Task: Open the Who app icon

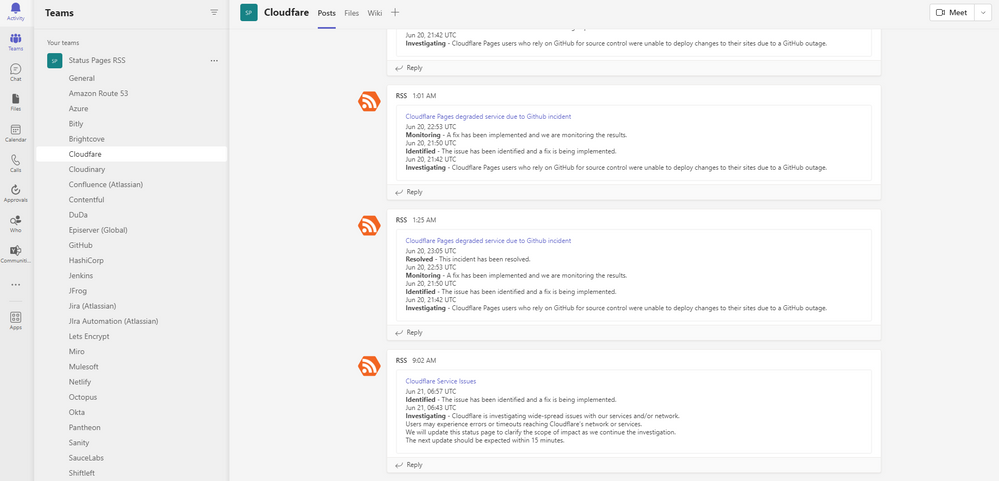Action: [16, 220]
